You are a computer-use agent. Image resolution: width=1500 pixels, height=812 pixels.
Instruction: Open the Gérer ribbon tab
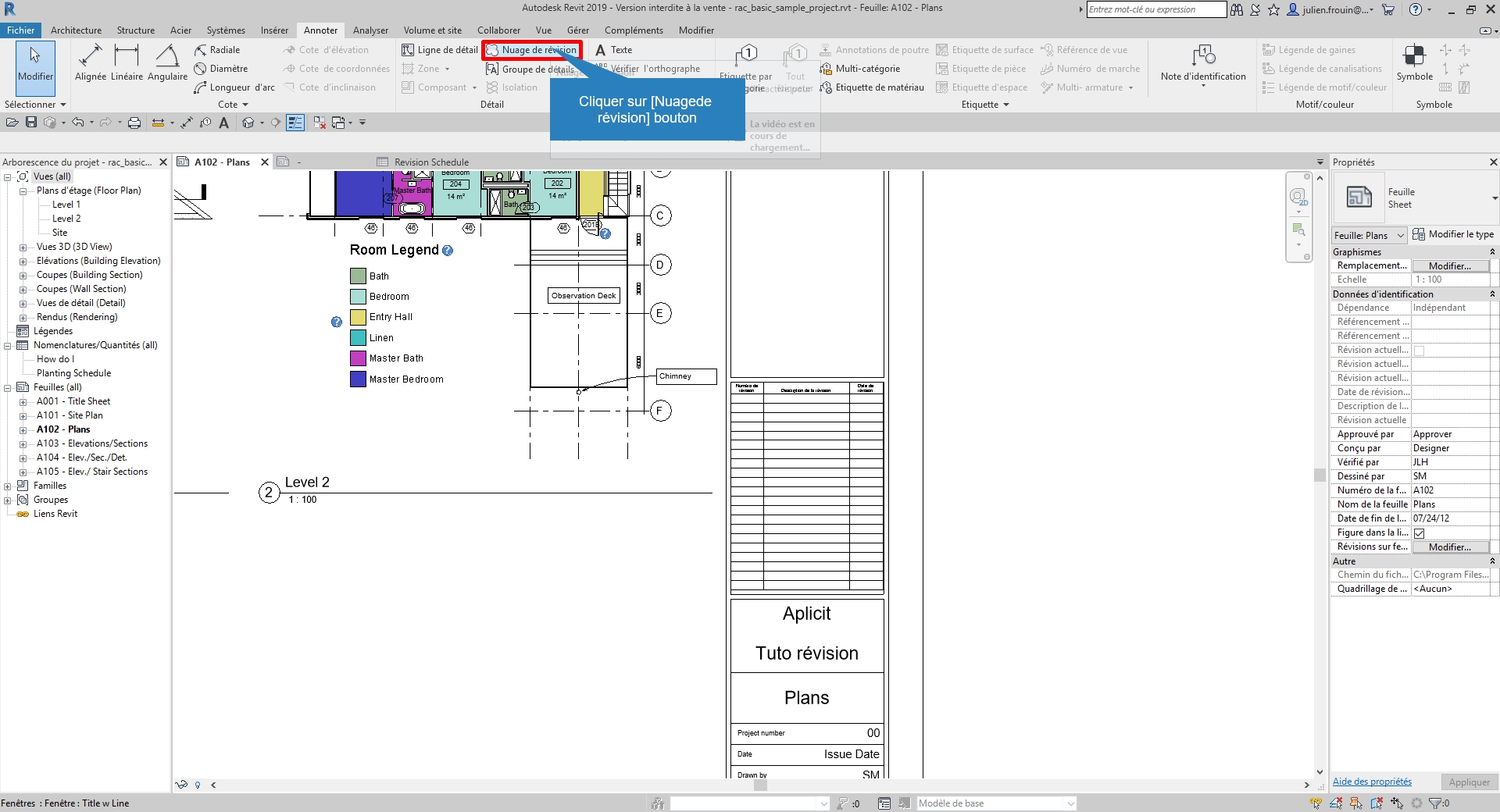[x=578, y=30]
